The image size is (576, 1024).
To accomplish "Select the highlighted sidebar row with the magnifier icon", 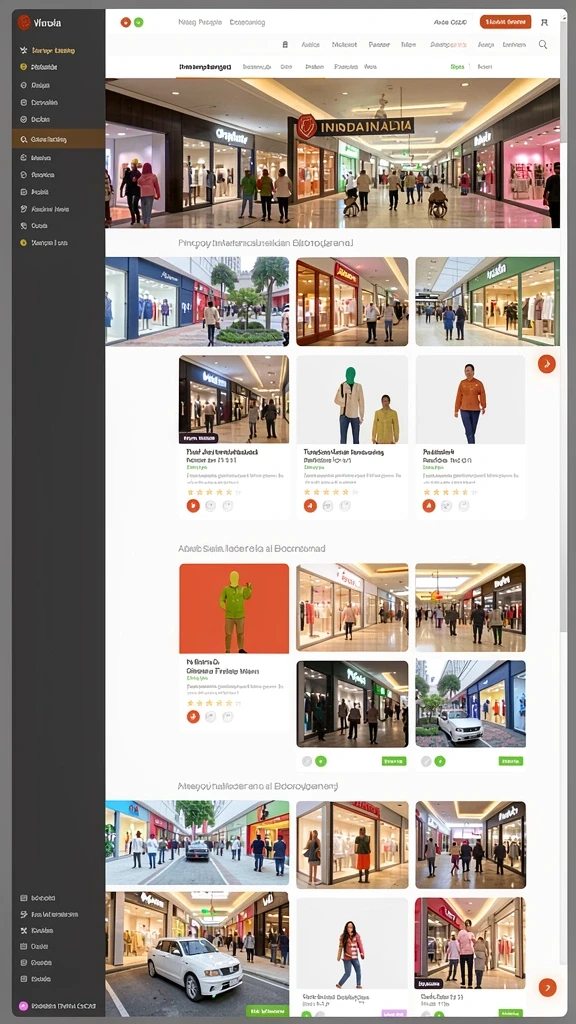I will point(58,139).
